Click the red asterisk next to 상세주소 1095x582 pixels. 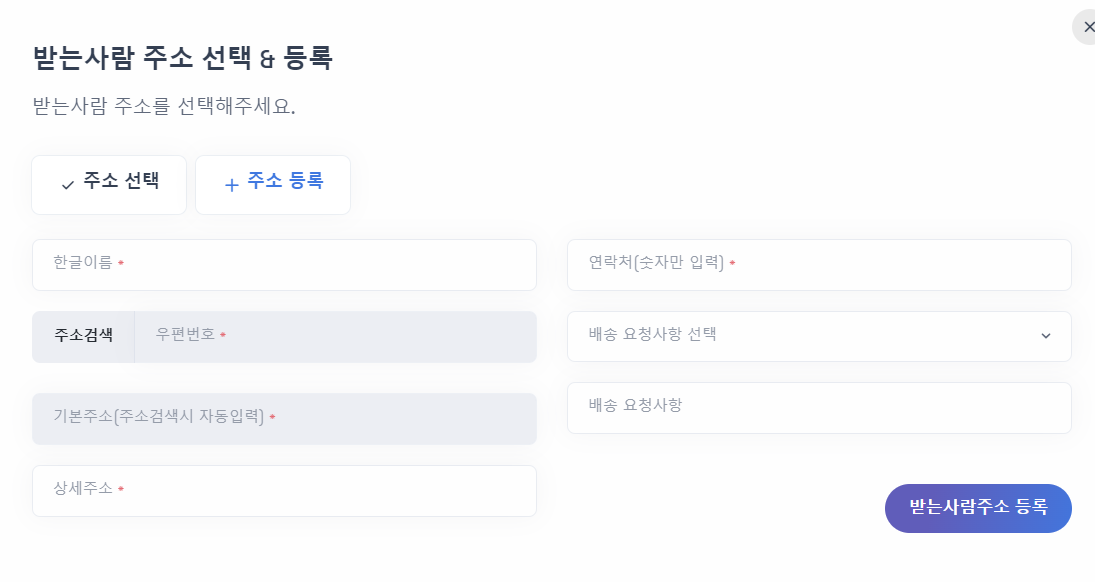point(121,490)
